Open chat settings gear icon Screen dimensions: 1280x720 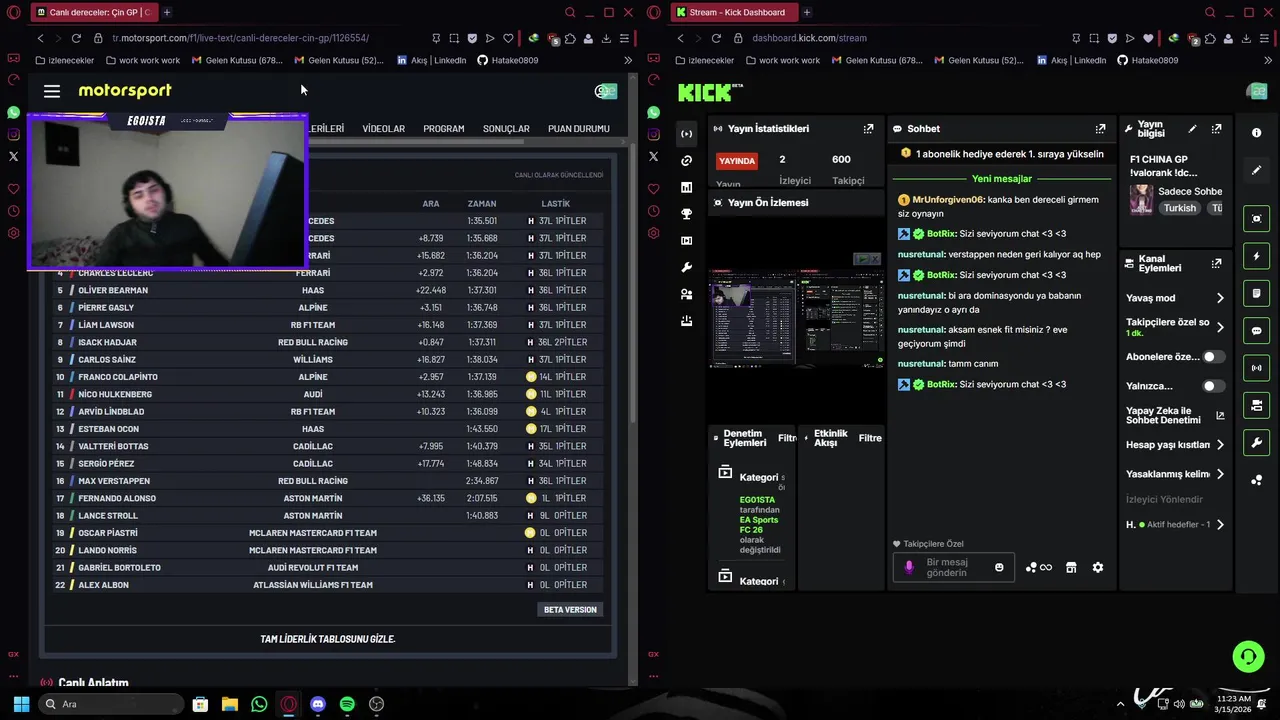1098,568
